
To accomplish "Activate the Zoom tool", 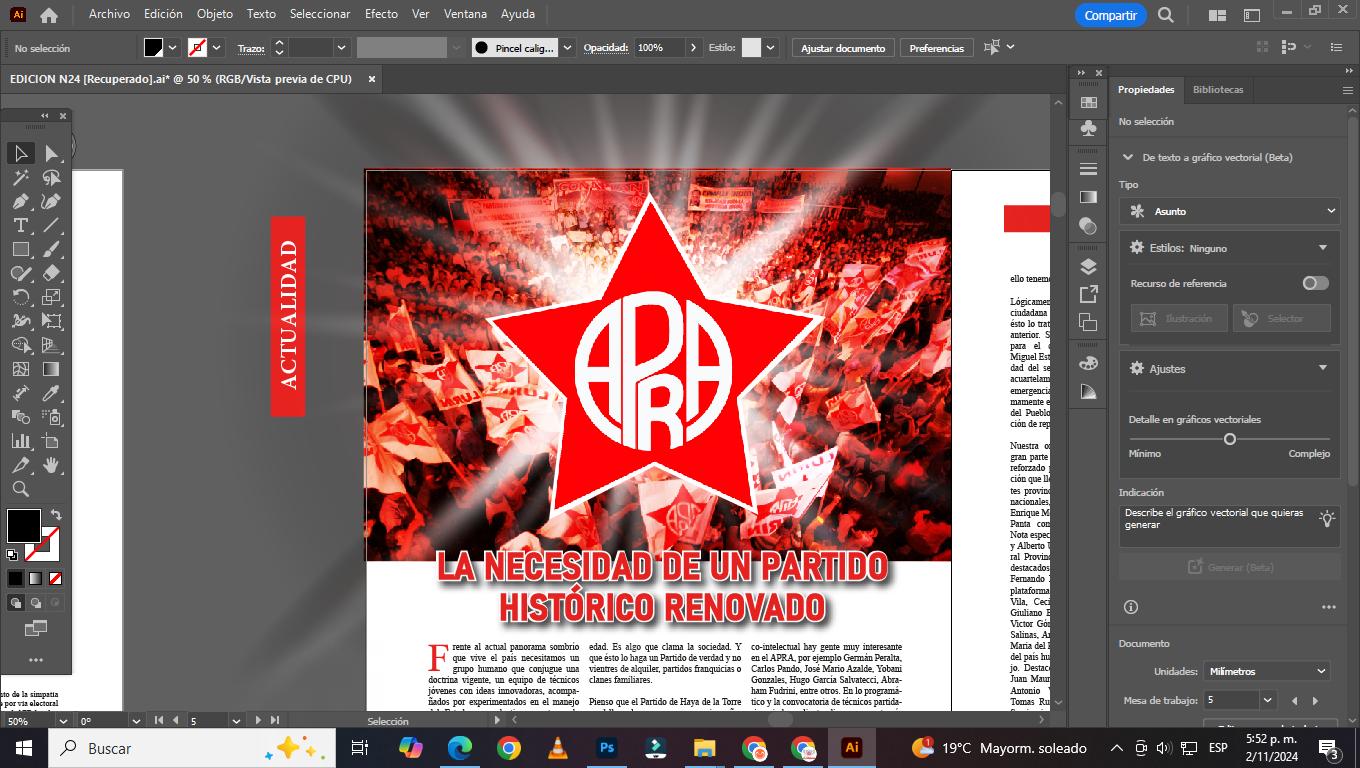I will [20, 489].
